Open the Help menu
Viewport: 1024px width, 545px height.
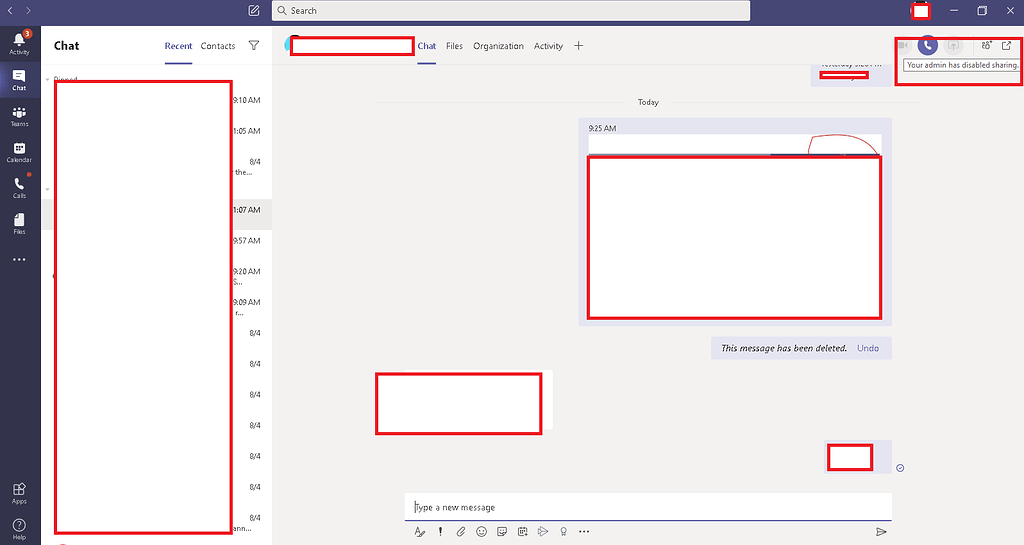[x=20, y=529]
